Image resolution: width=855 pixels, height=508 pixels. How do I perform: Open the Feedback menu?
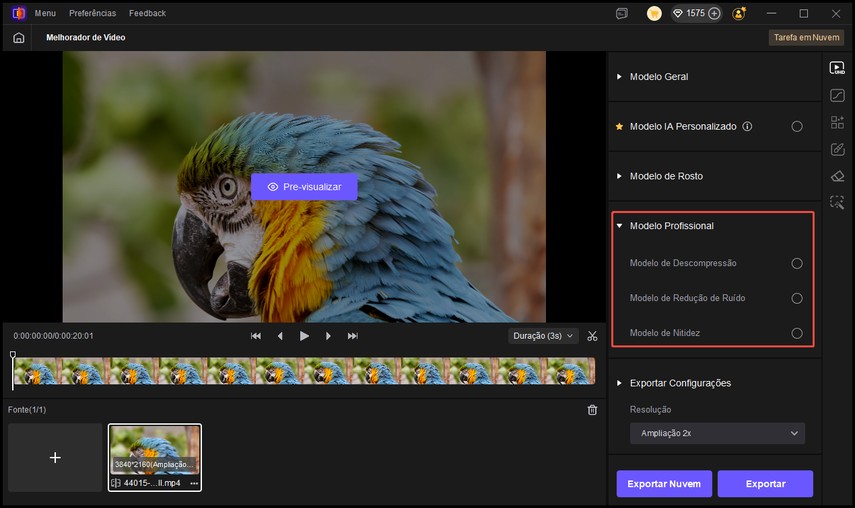click(147, 13)
